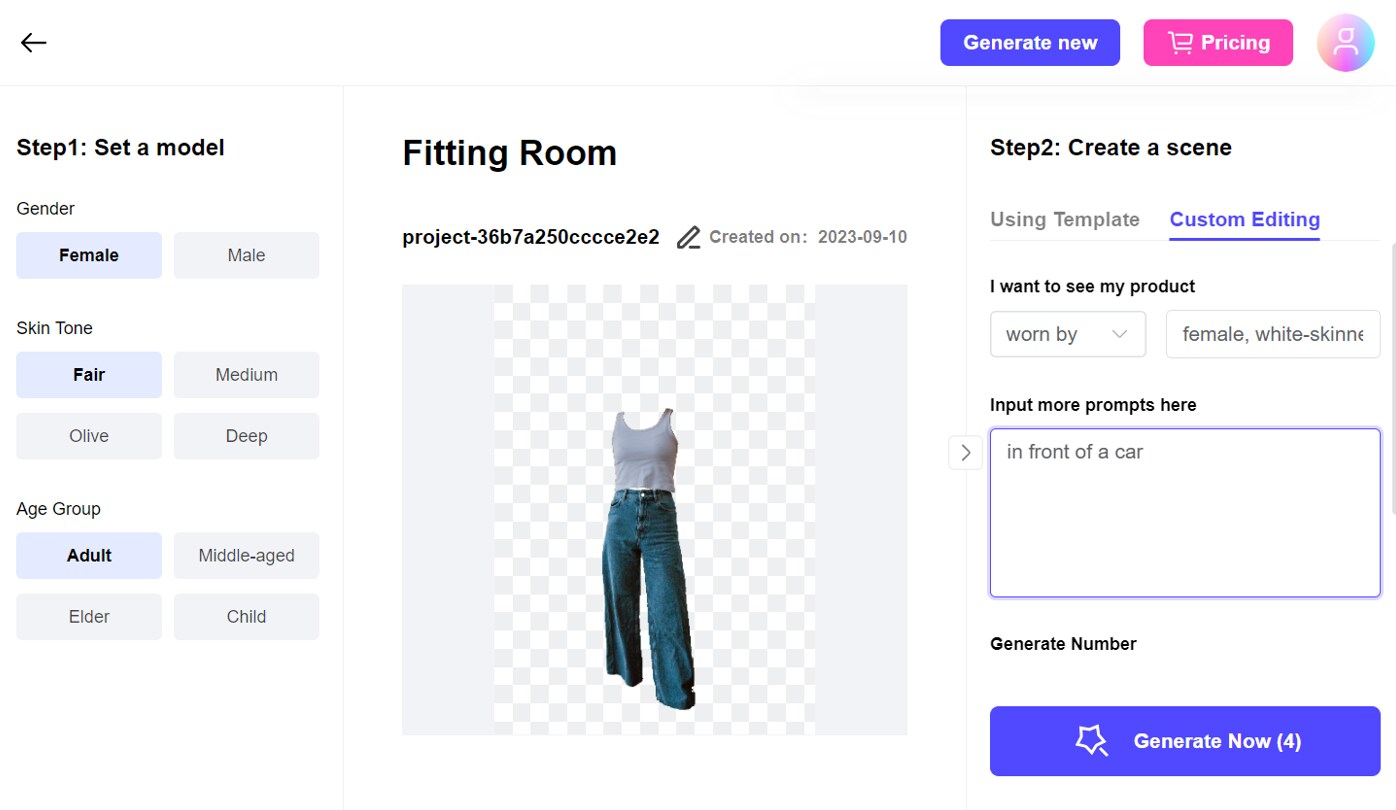
Task: Switch to the Using Template tab
Action: [x=1064, y=219]
